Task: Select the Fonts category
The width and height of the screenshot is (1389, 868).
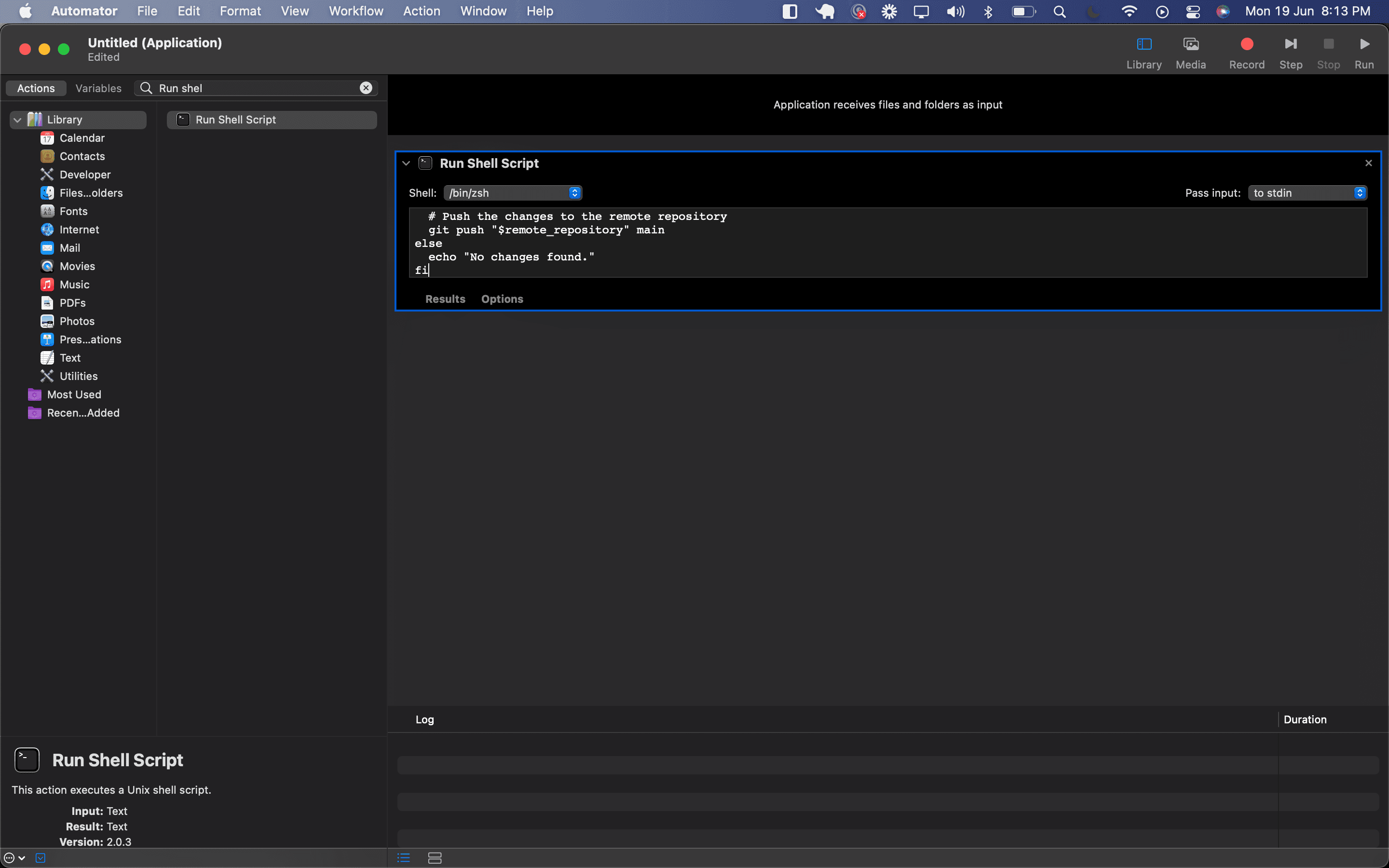Action: (x=64, y=211)
